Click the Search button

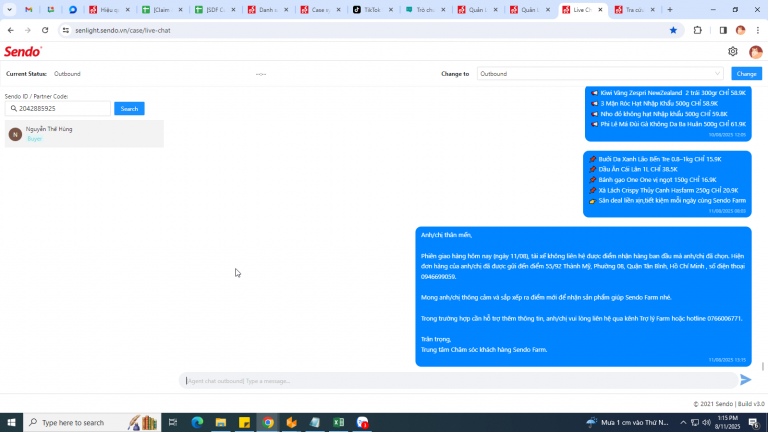[x=129, y=109]
